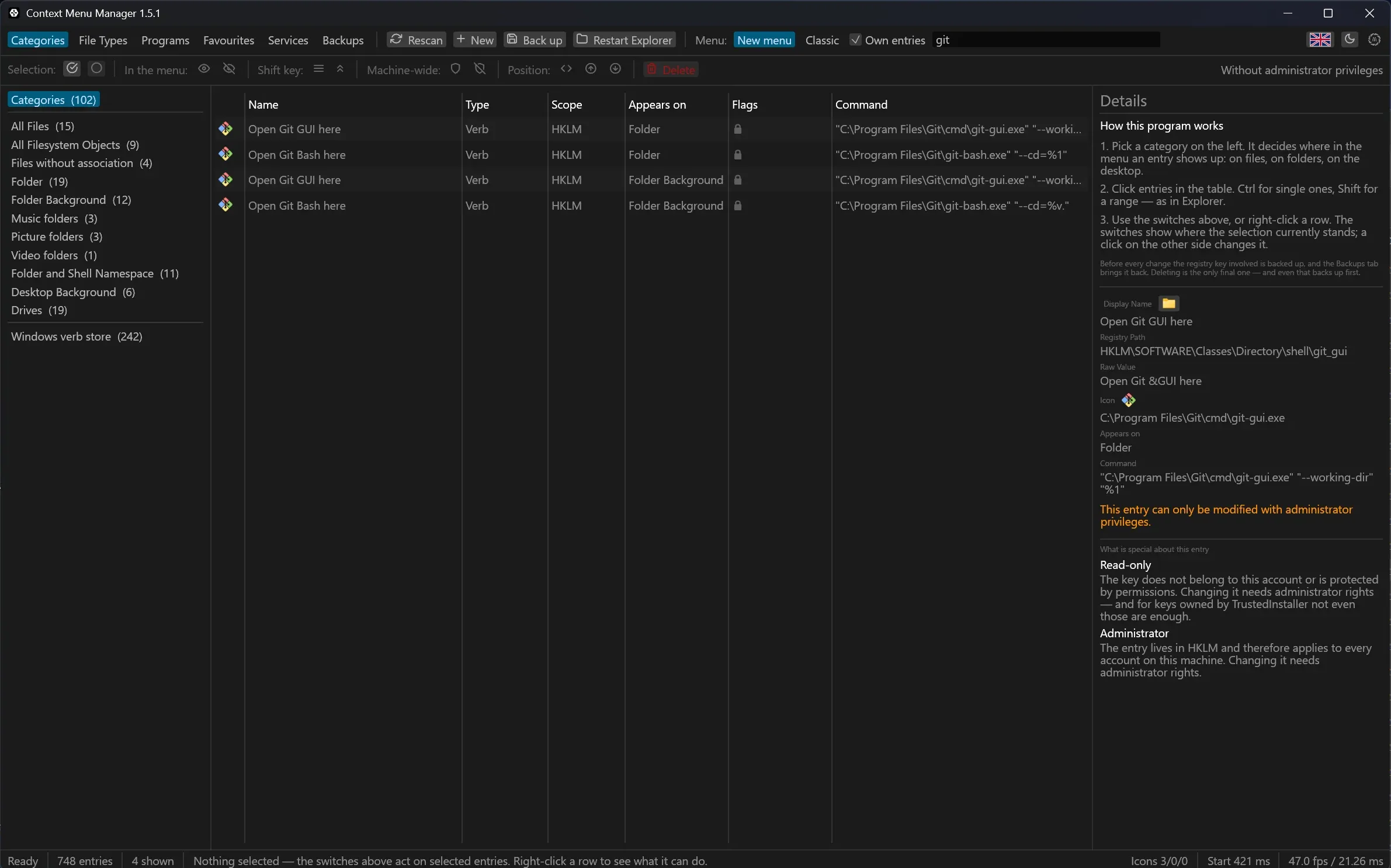Screen dimensions: 1391x868
Task: Open the Categories tab
Action: click(x=38, y=40)
